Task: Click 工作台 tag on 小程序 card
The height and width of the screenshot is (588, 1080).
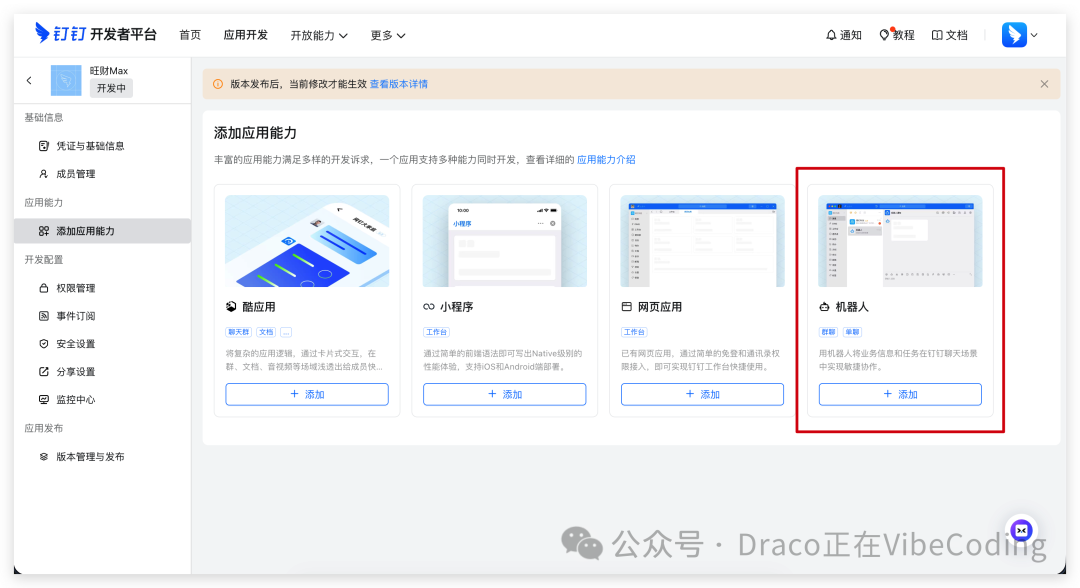Action: [437, 332]
